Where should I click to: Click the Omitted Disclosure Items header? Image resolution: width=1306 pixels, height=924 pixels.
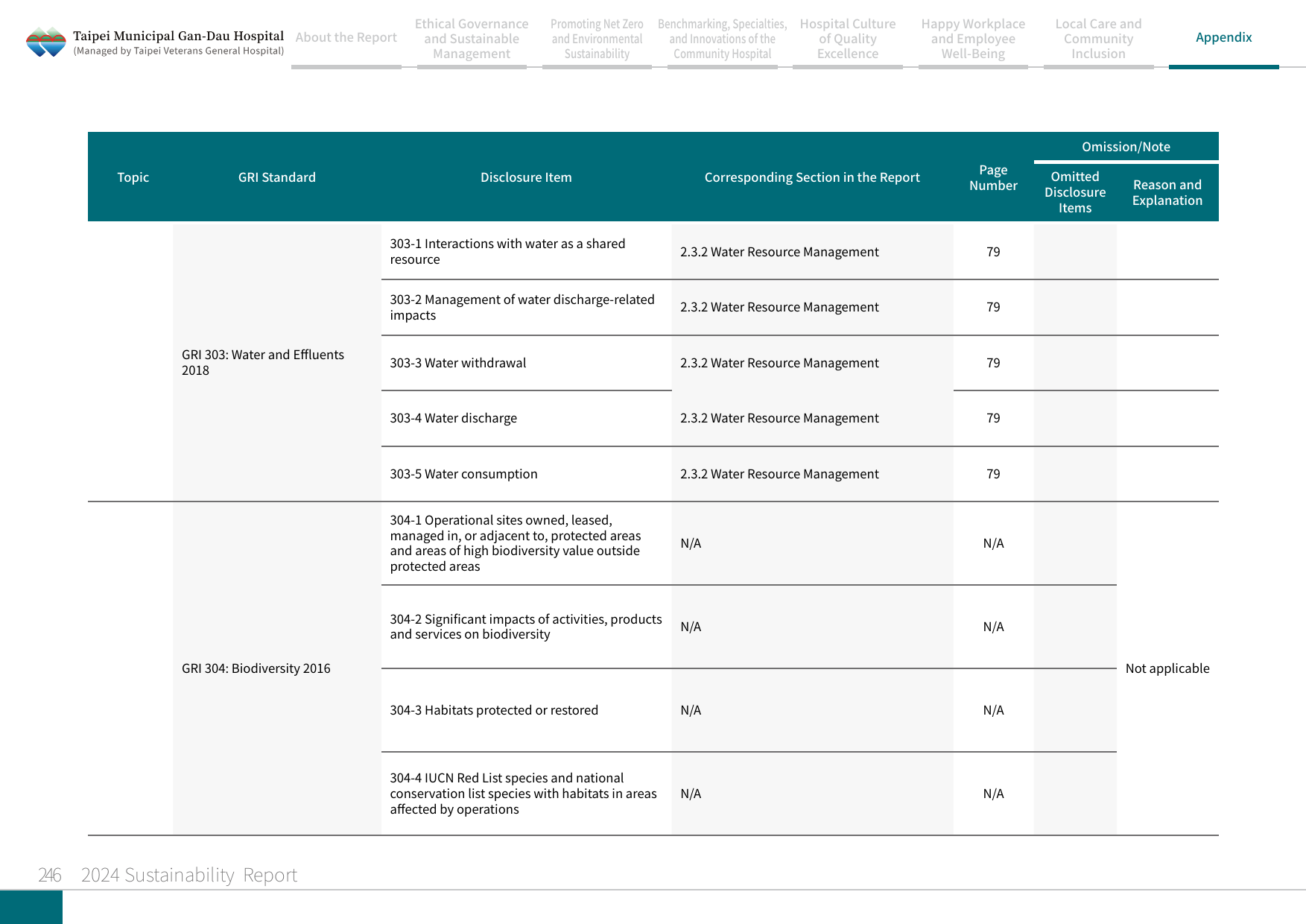[x=1075, y=192]
